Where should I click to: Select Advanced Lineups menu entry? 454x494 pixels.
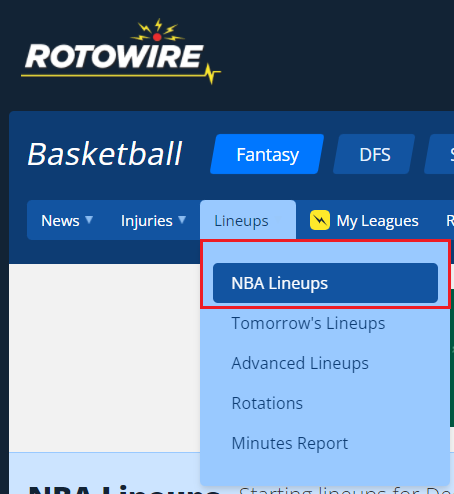point(300,363)
